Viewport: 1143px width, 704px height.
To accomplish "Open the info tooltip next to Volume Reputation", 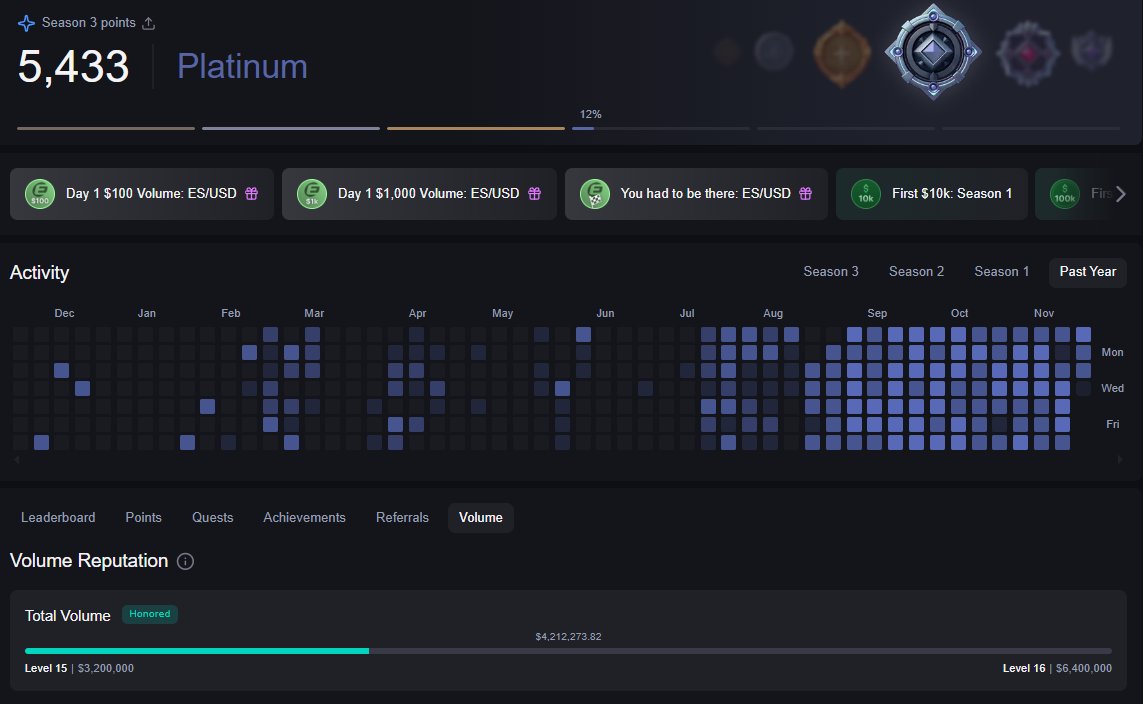I will [x=185, y=561].
